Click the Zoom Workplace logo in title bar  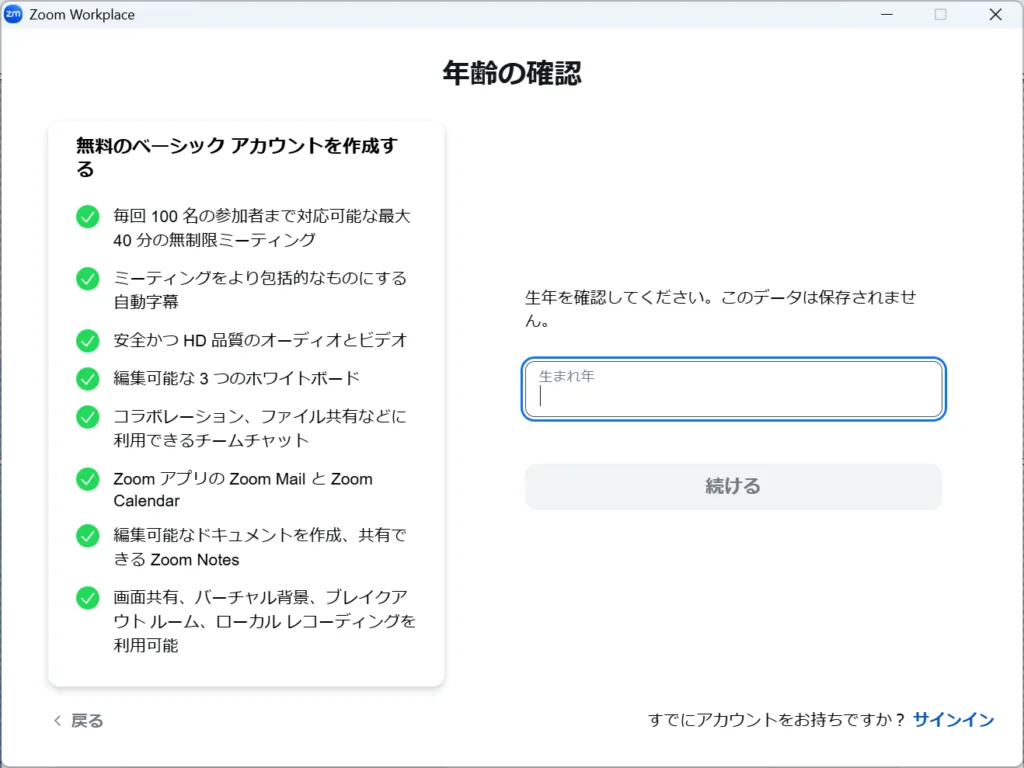point(13,14)
